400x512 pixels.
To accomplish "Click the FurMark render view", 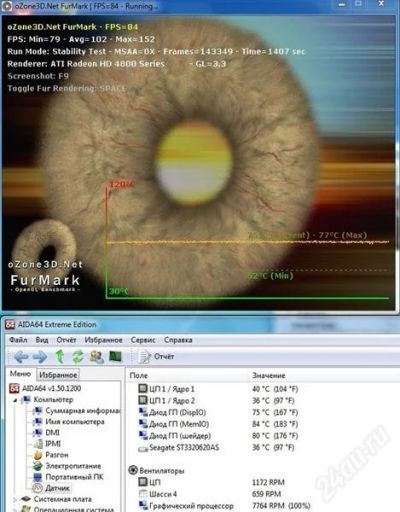I will click(199, 162).
